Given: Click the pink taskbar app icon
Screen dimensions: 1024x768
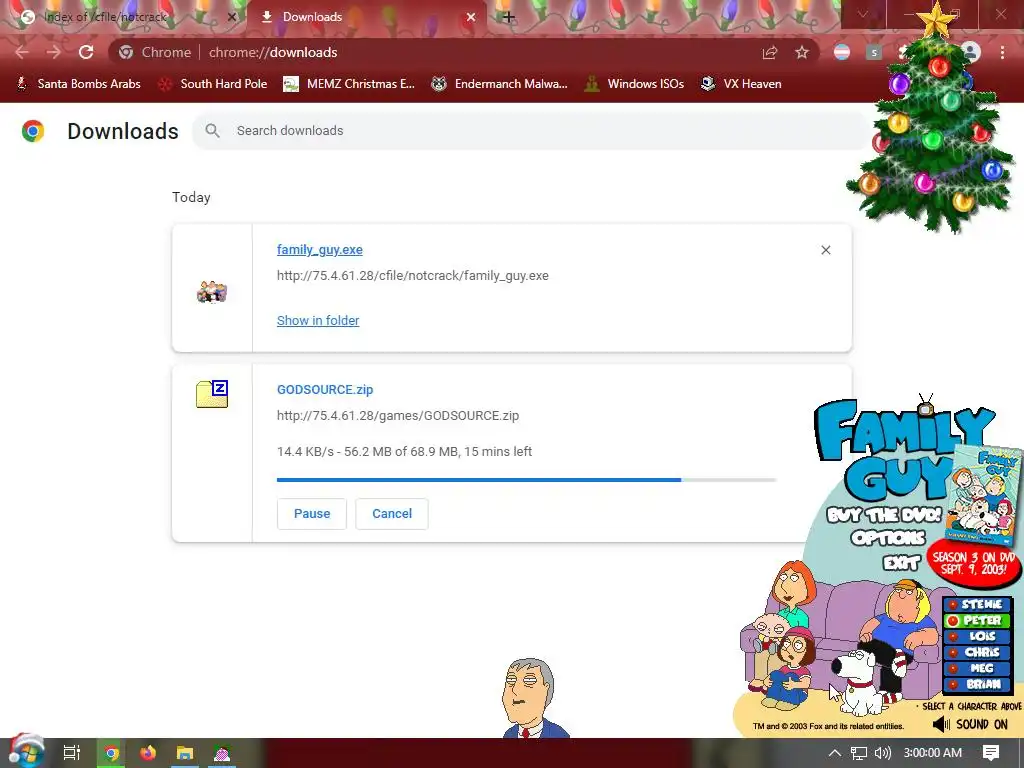Looking at the screenshot, I should pyautogui.click(x=222, y=753).
